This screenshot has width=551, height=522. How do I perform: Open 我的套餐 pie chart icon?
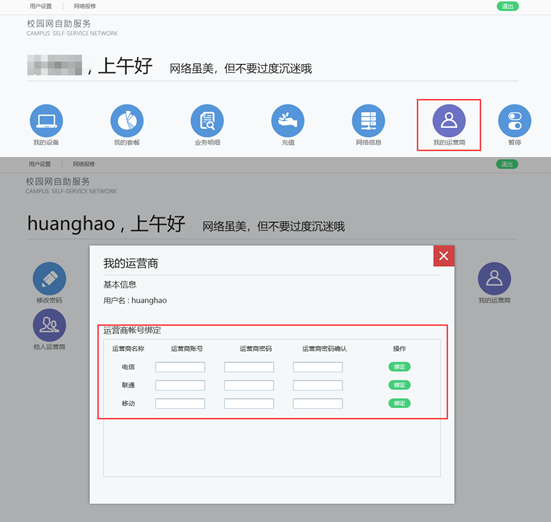click(x=127, y=121)
